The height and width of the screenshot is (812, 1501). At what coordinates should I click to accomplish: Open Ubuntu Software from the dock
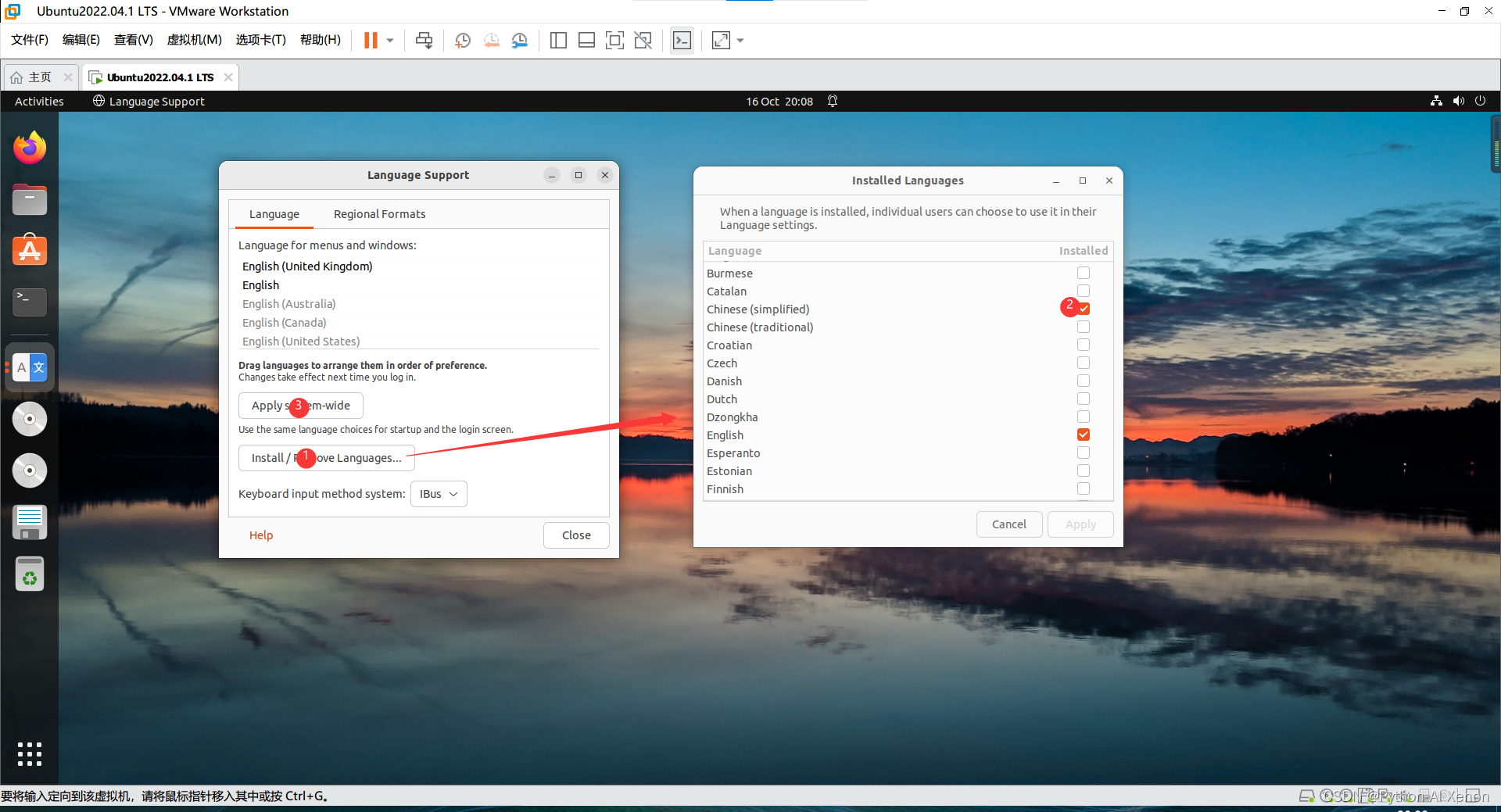pos(30,251)
